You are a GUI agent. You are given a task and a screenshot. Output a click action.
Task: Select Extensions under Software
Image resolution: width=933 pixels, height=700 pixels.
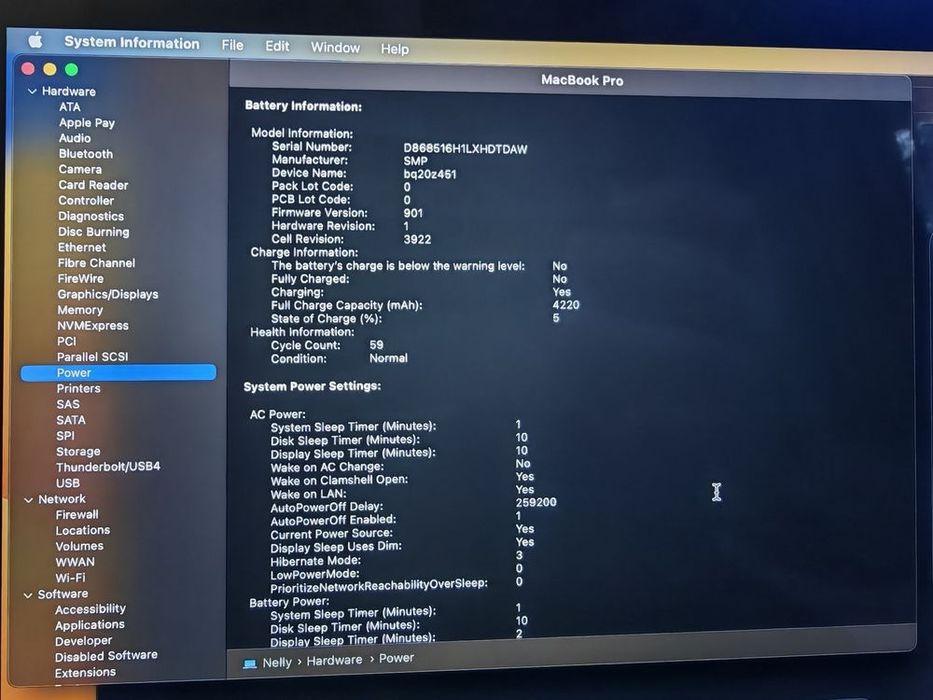coord(85,673)
